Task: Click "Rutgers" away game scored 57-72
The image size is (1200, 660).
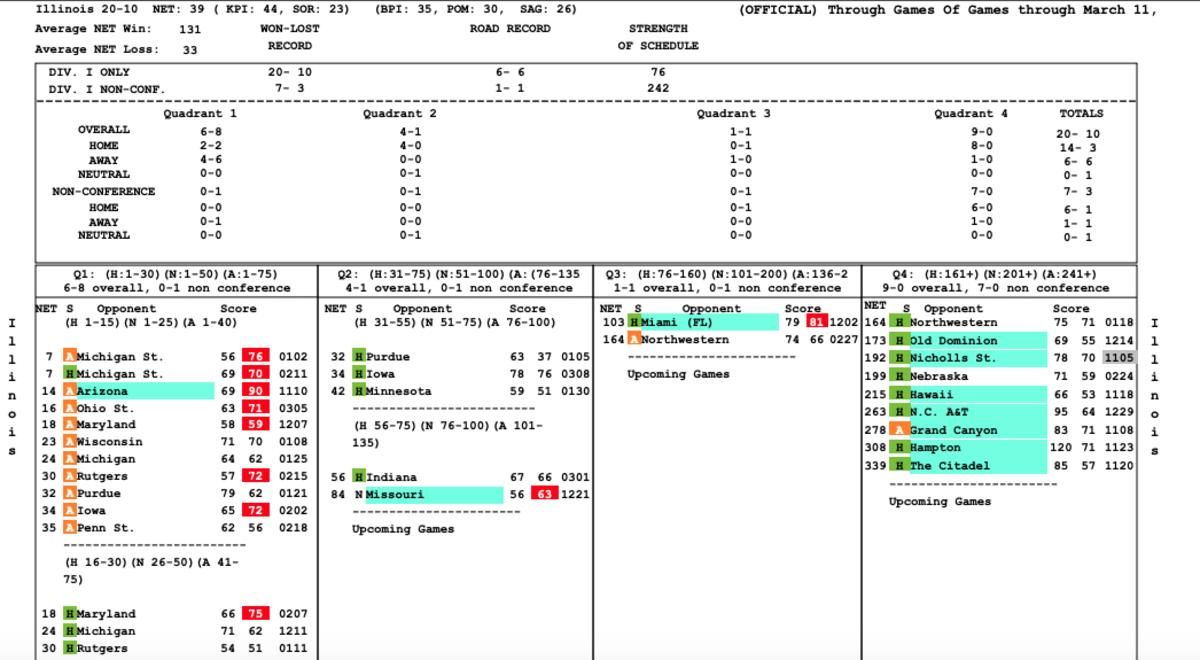Action: [102, 477]
